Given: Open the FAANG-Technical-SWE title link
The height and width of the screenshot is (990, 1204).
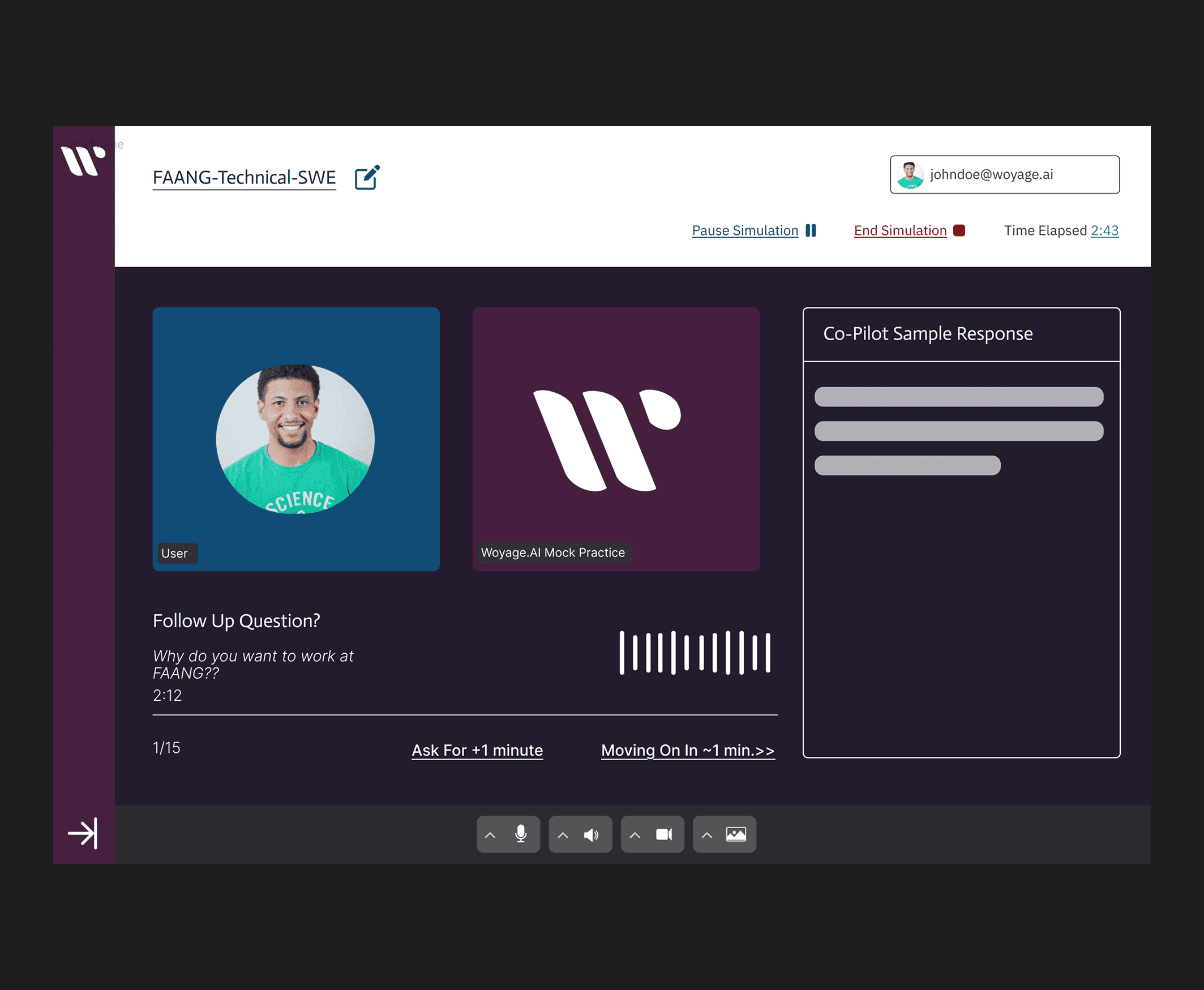Looking at the screenshot, I should tap(244, 177).
